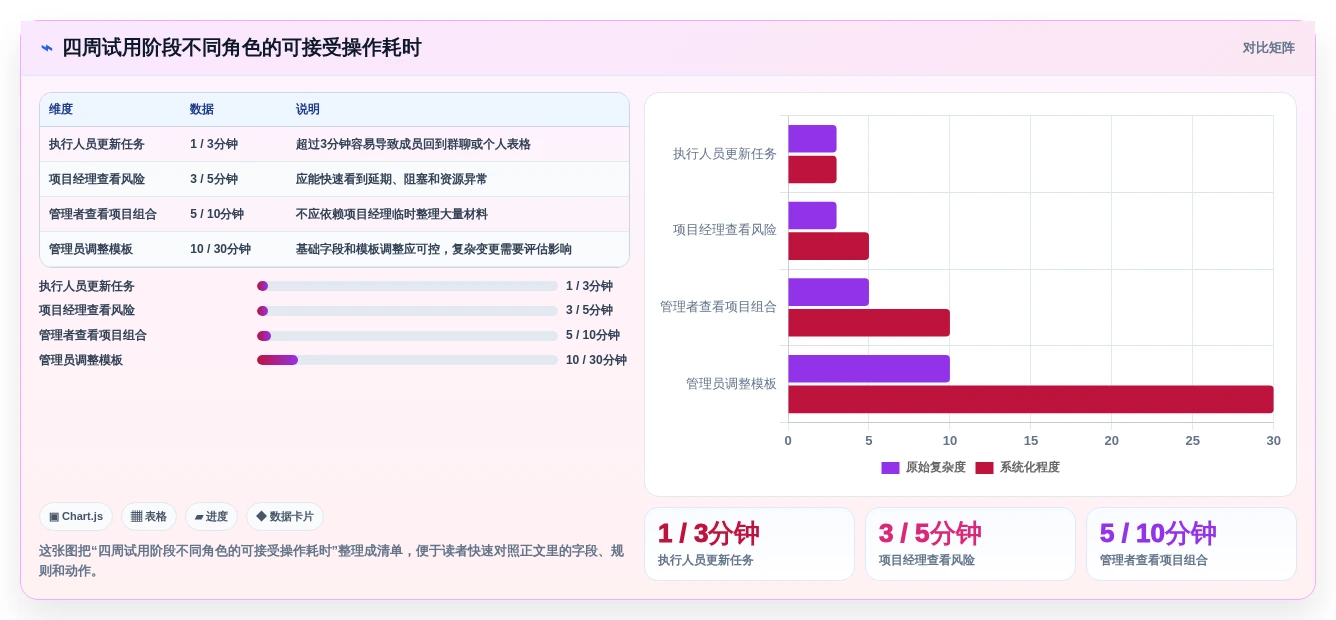This screenshot has height=620, width=1336.
Task: Click description 基础字段和模板调整应可控
Action: pyautogui.click(x=434, y=249)
